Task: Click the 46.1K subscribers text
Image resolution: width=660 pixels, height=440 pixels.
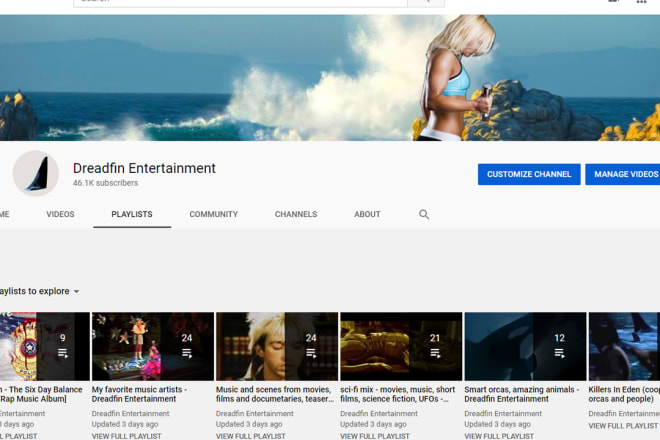Action: [105, 183]
